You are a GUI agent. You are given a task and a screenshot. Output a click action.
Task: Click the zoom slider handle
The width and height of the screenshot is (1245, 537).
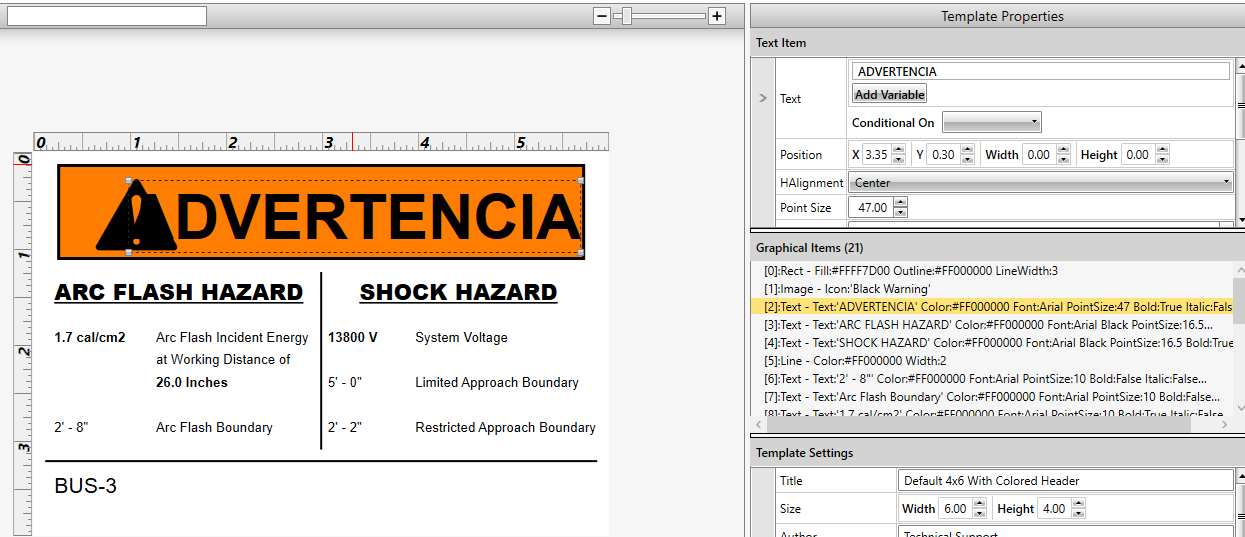(x=627, y=16)
